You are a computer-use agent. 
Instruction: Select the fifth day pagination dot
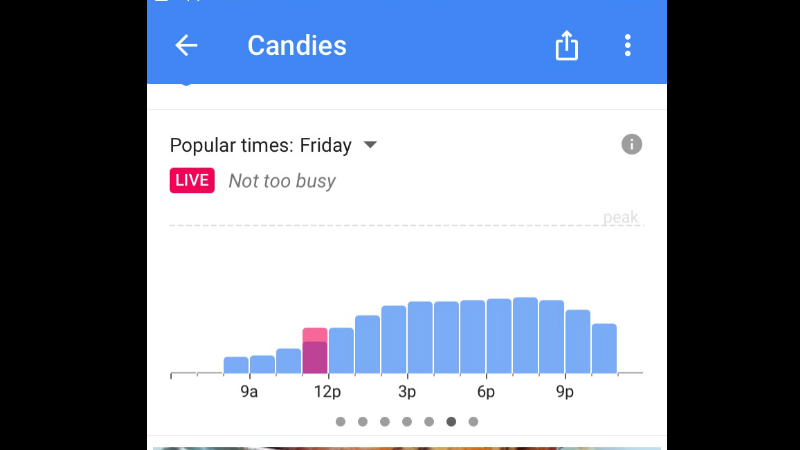(429, 421)
